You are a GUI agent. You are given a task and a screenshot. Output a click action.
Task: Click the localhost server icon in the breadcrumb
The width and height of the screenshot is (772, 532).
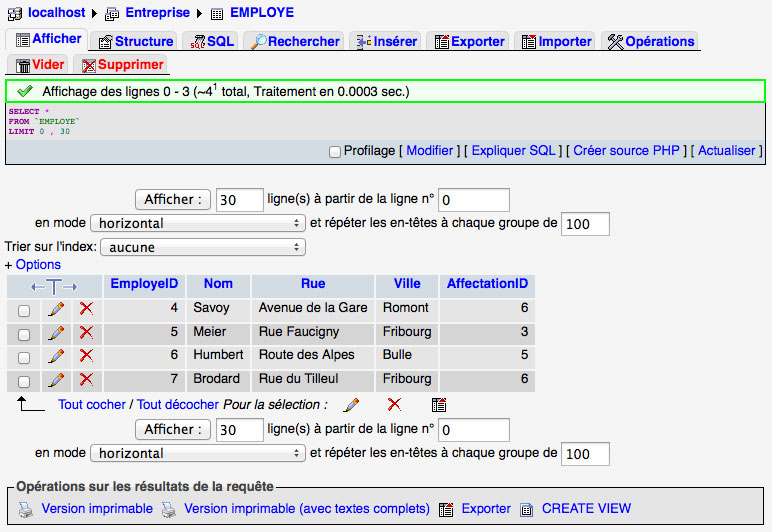coord(15,13)
